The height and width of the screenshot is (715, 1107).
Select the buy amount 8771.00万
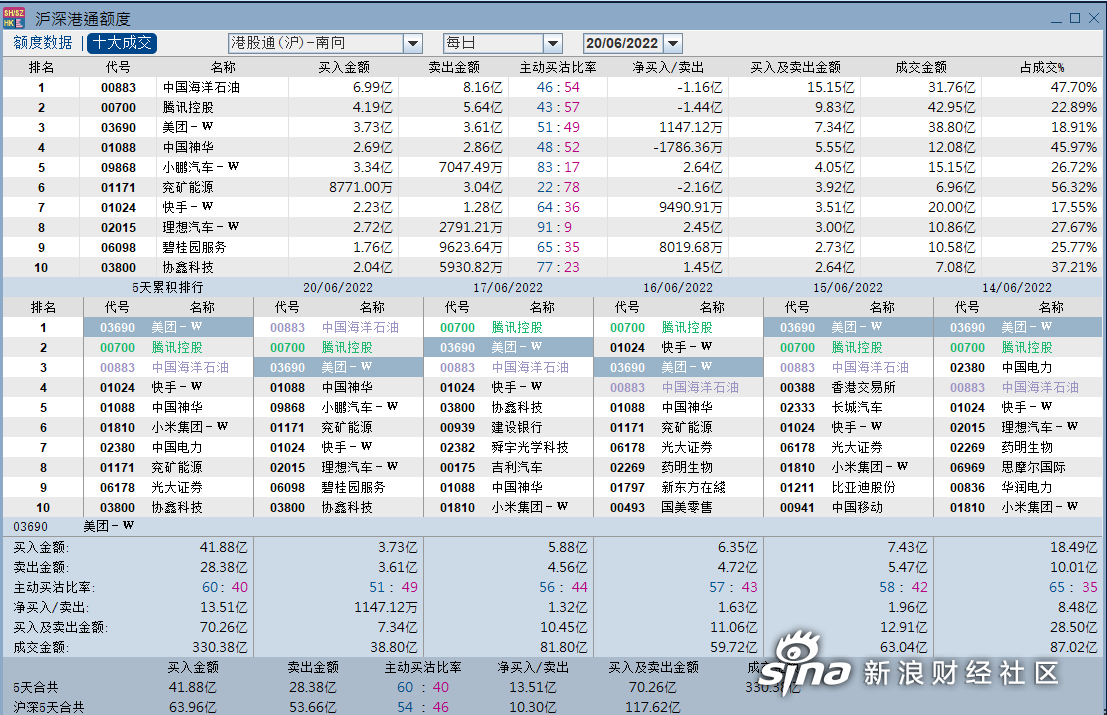click(x=361, y=188)
